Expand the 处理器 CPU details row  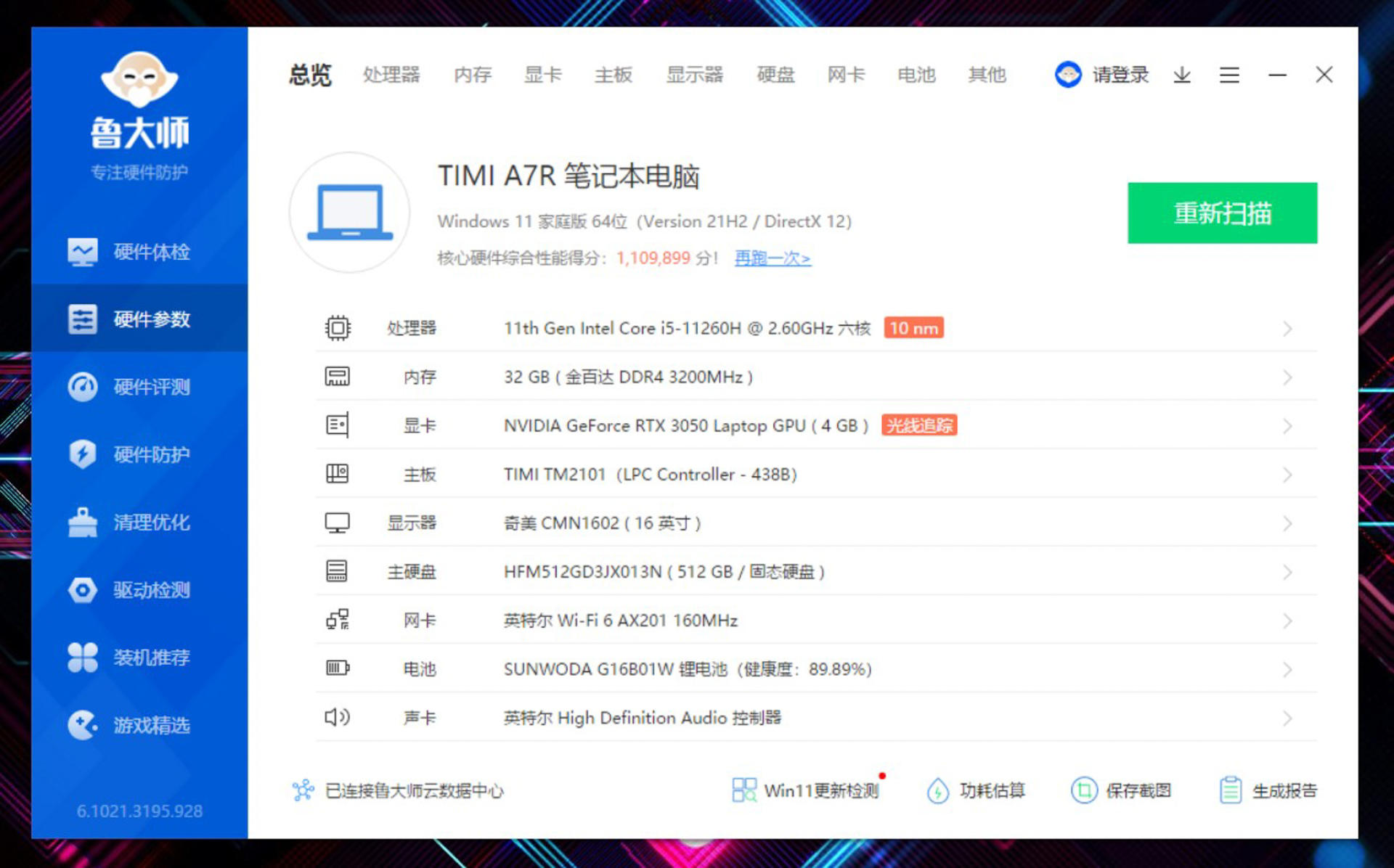[x=1287, y=327]
